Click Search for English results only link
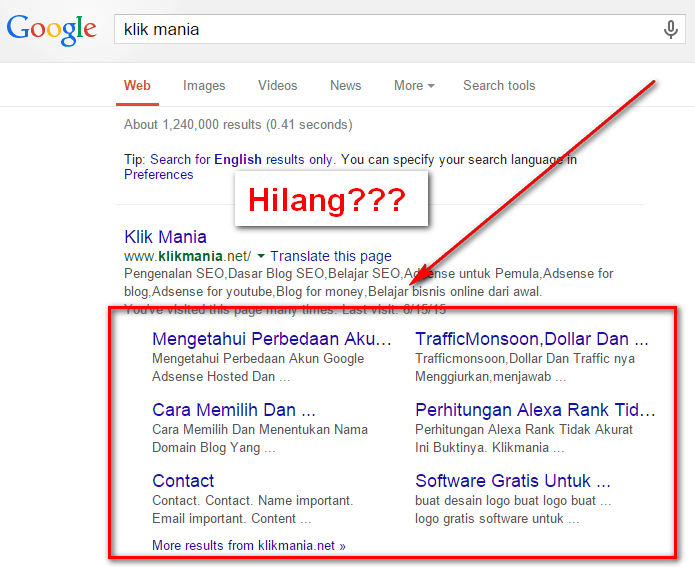Screen dimensions: 695x567 point(242,160)
